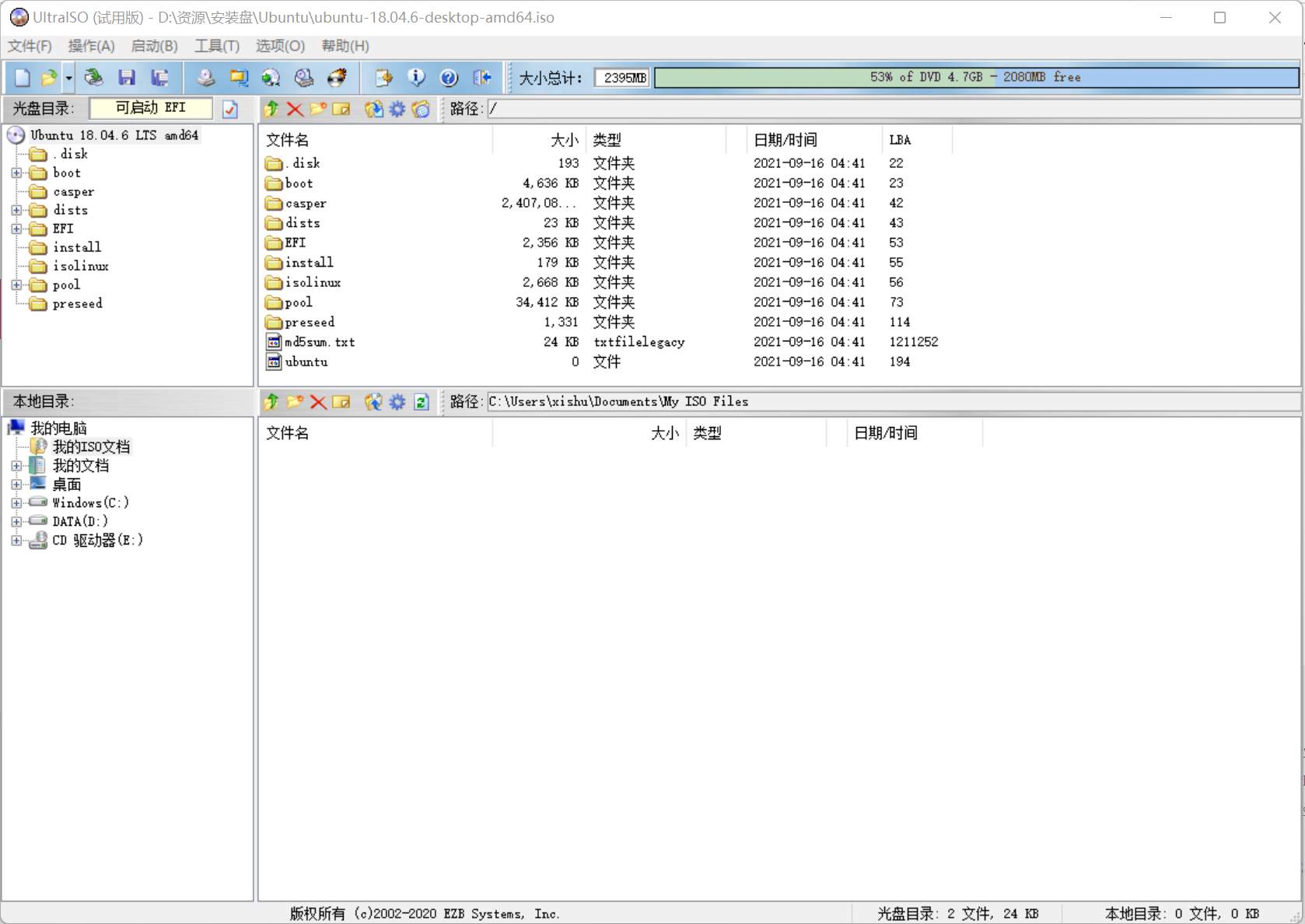Open image info with the blue i icon
The width and height of the screenshot is (1305, 924).
416,77
